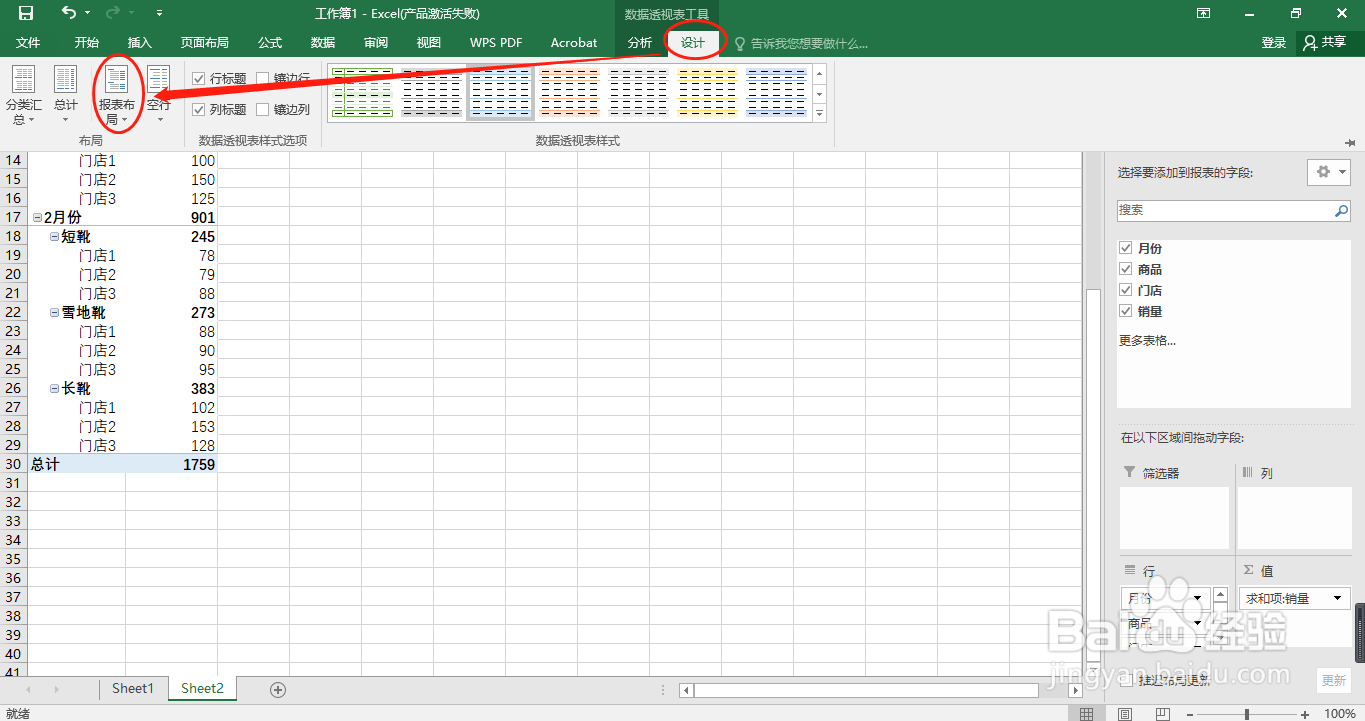The height and width of the screenshot is (721, 1365).
Task: Collapse the 雪地靴 group row
Action: tap(55, 312)
